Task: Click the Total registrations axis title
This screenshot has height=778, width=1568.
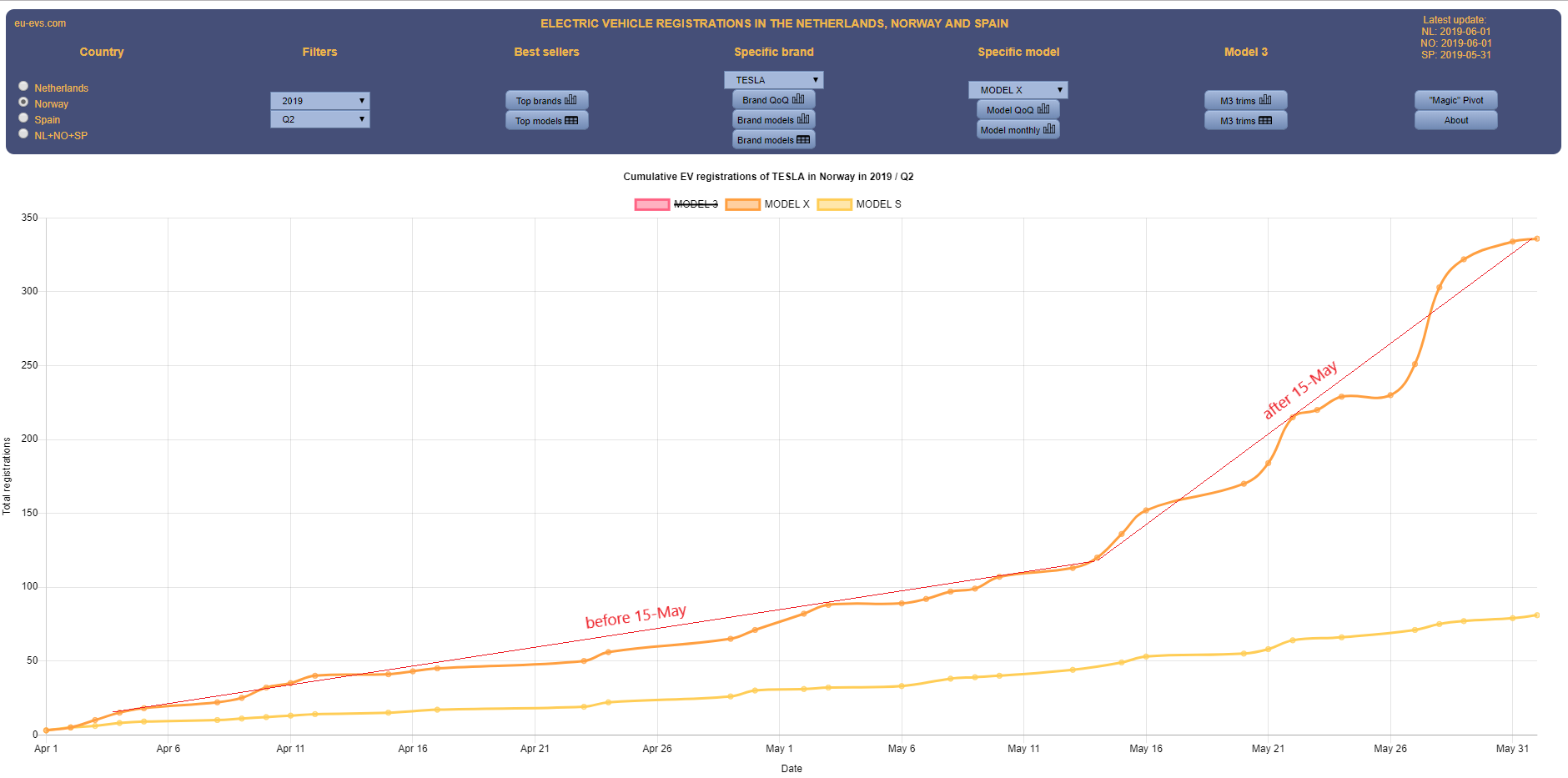Action: click(7, 476)
